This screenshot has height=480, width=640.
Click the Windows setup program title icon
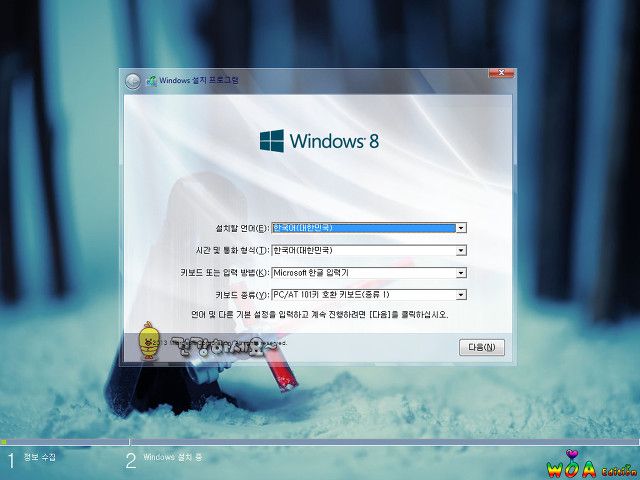tap(152, 81)
